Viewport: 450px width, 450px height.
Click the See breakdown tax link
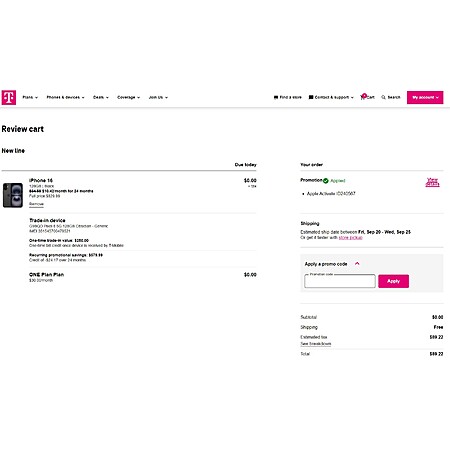coord(316,344)
